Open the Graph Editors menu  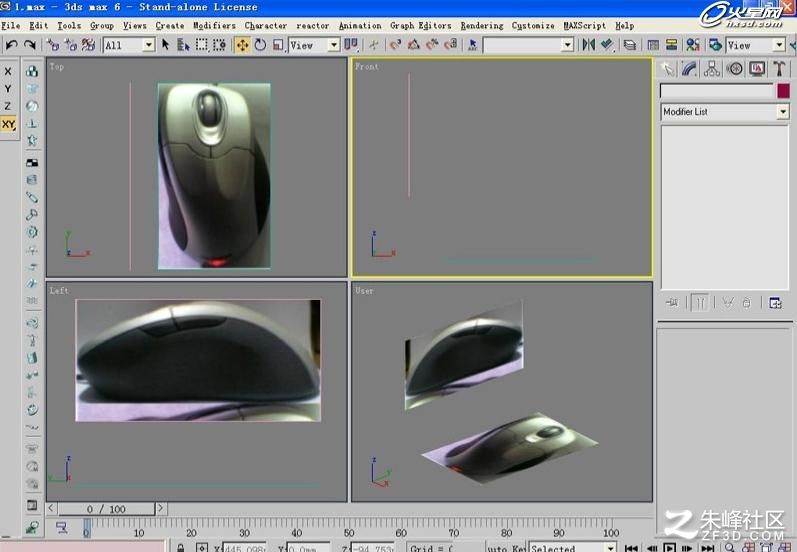(420, 25)
